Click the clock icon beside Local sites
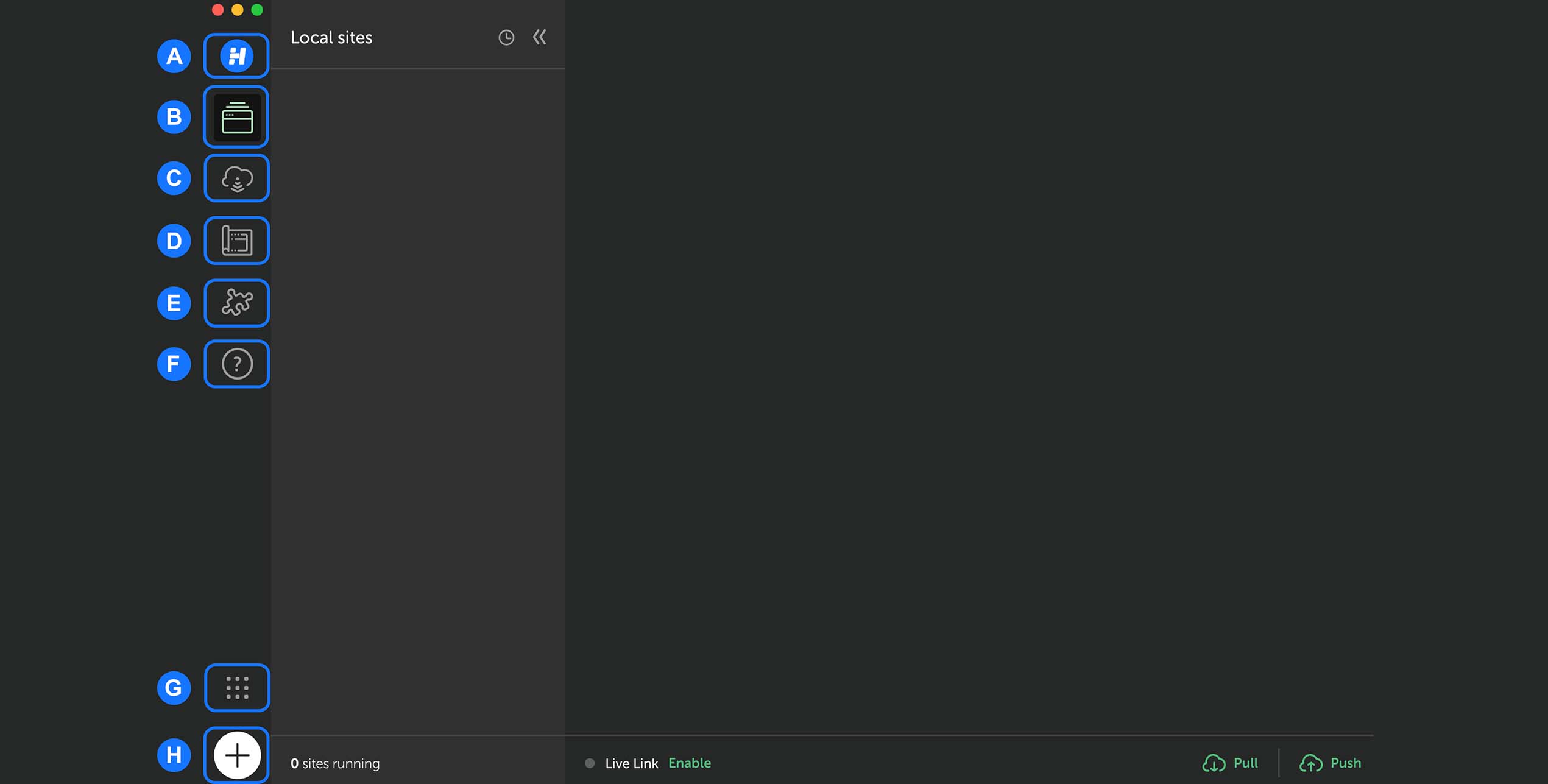Image resolution: width=1548 pixels, height=784 pixels. click(506, 38)
